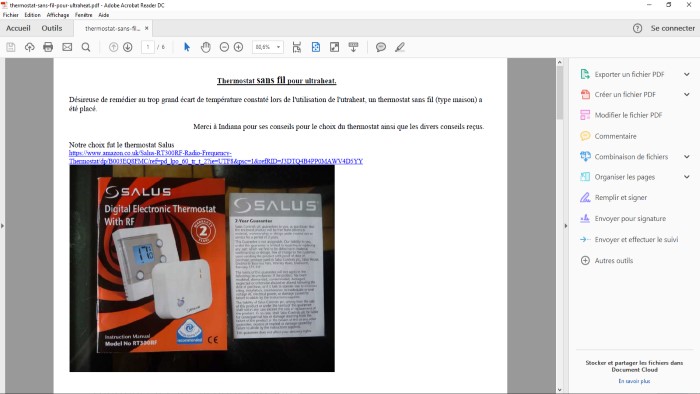
Task: Click scrollbar up arrow
Action: coord(560,62)
